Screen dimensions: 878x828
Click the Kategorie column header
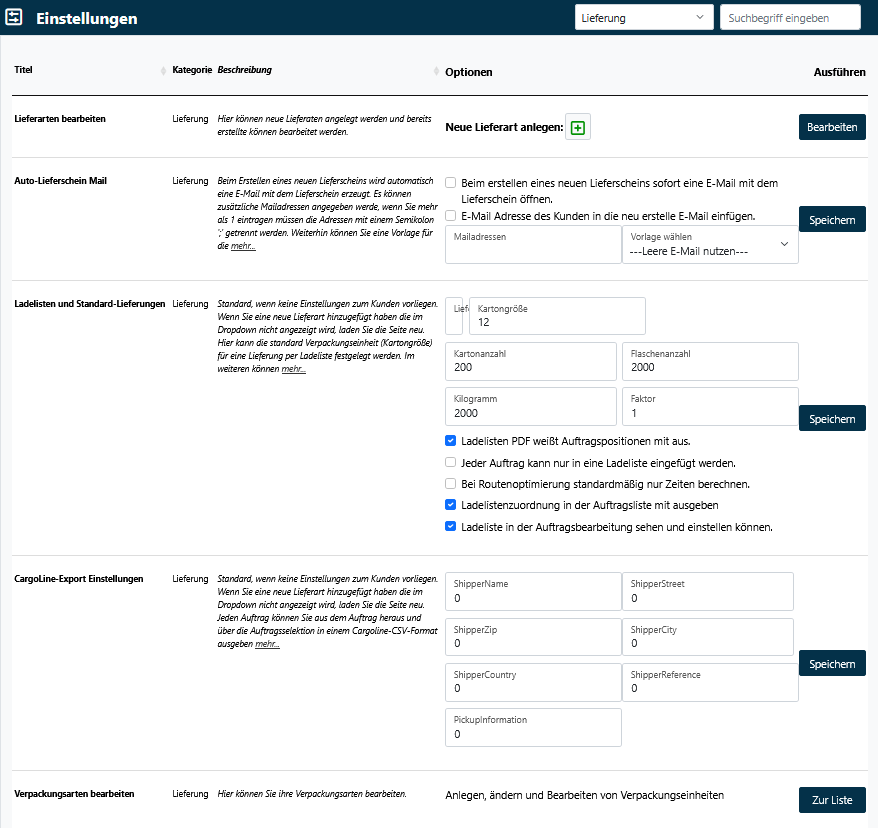coord(191,71)
